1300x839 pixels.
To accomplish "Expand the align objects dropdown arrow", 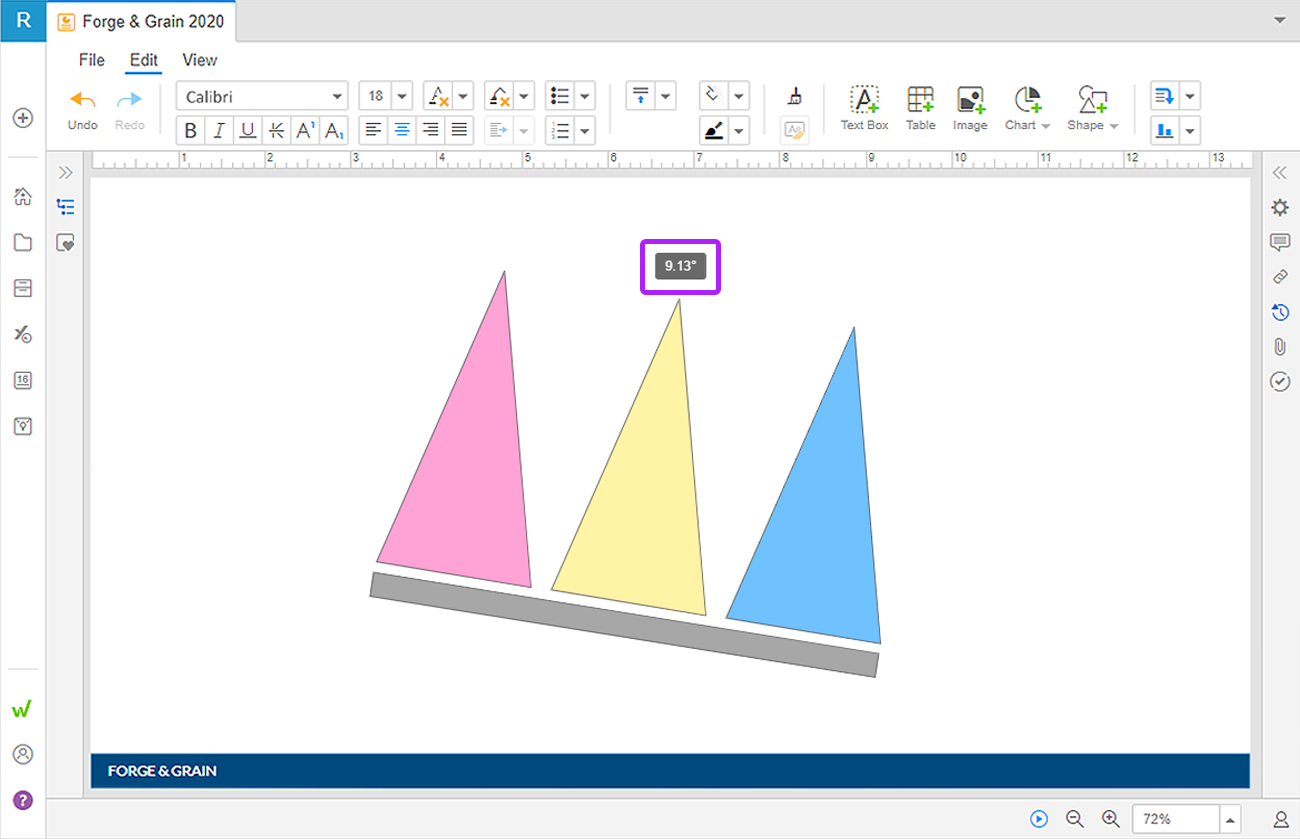I will click(1190, 130).
